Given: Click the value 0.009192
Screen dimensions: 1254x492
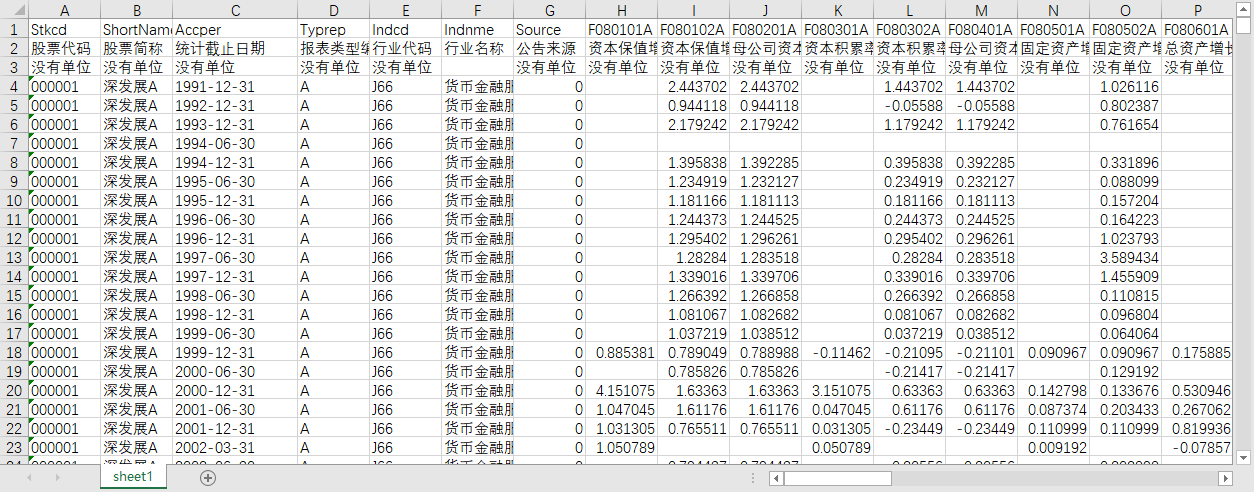Looking at the screenshot, I should click(x=1054, y=448).
